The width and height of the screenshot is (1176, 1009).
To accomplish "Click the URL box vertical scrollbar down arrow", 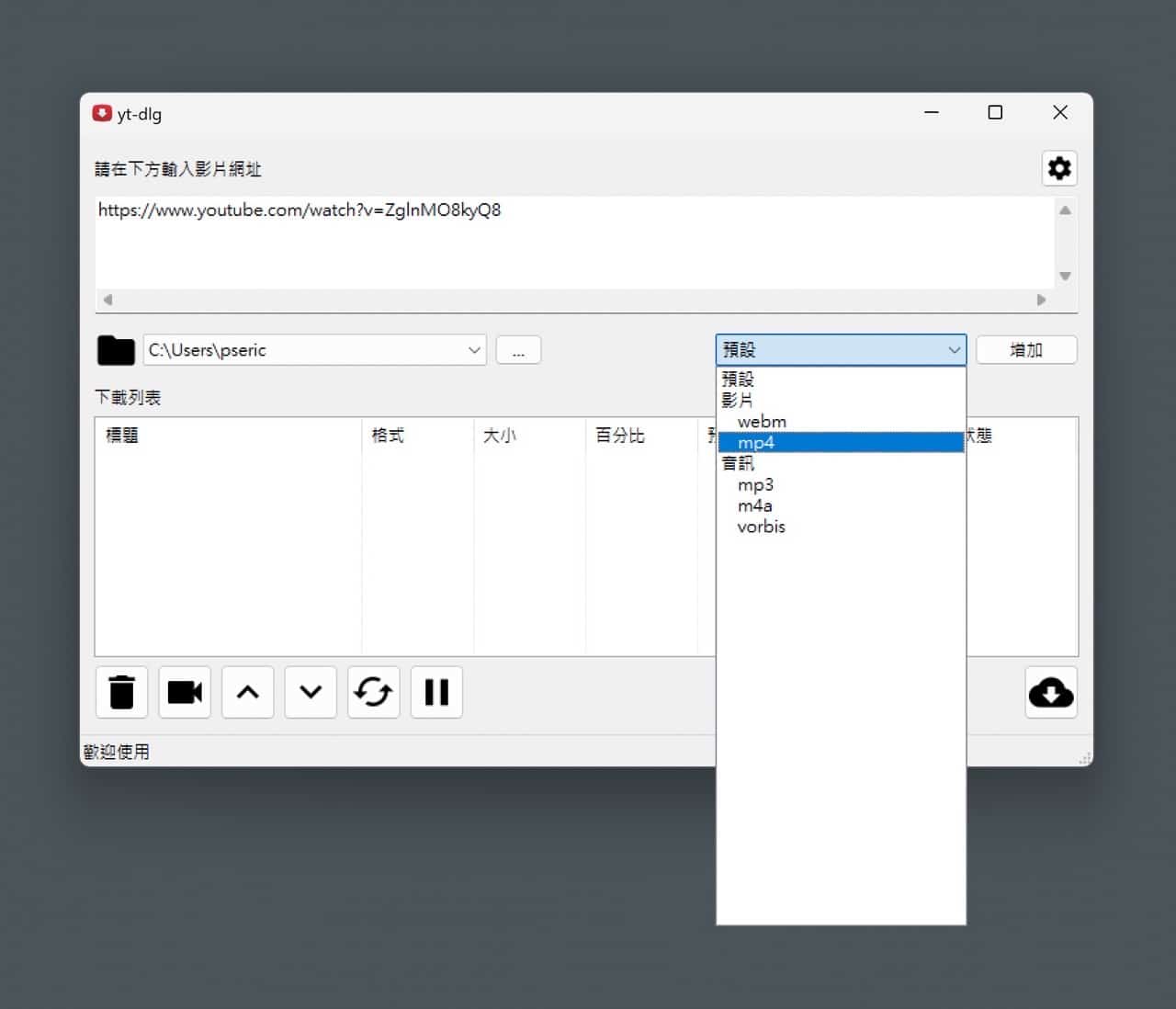I will point(1065,276).
